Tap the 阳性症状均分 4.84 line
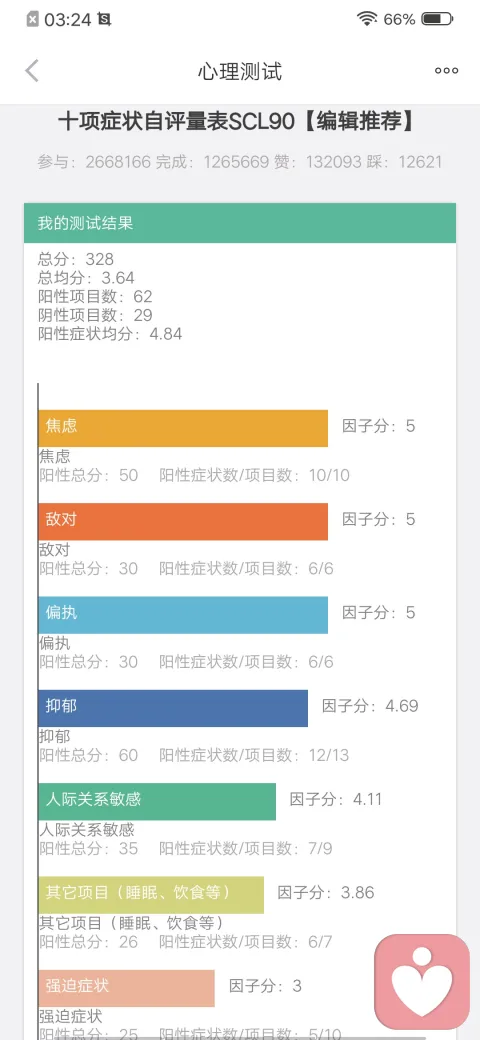Viewport: 480px width, 1040px height. (x=110, y=334)
